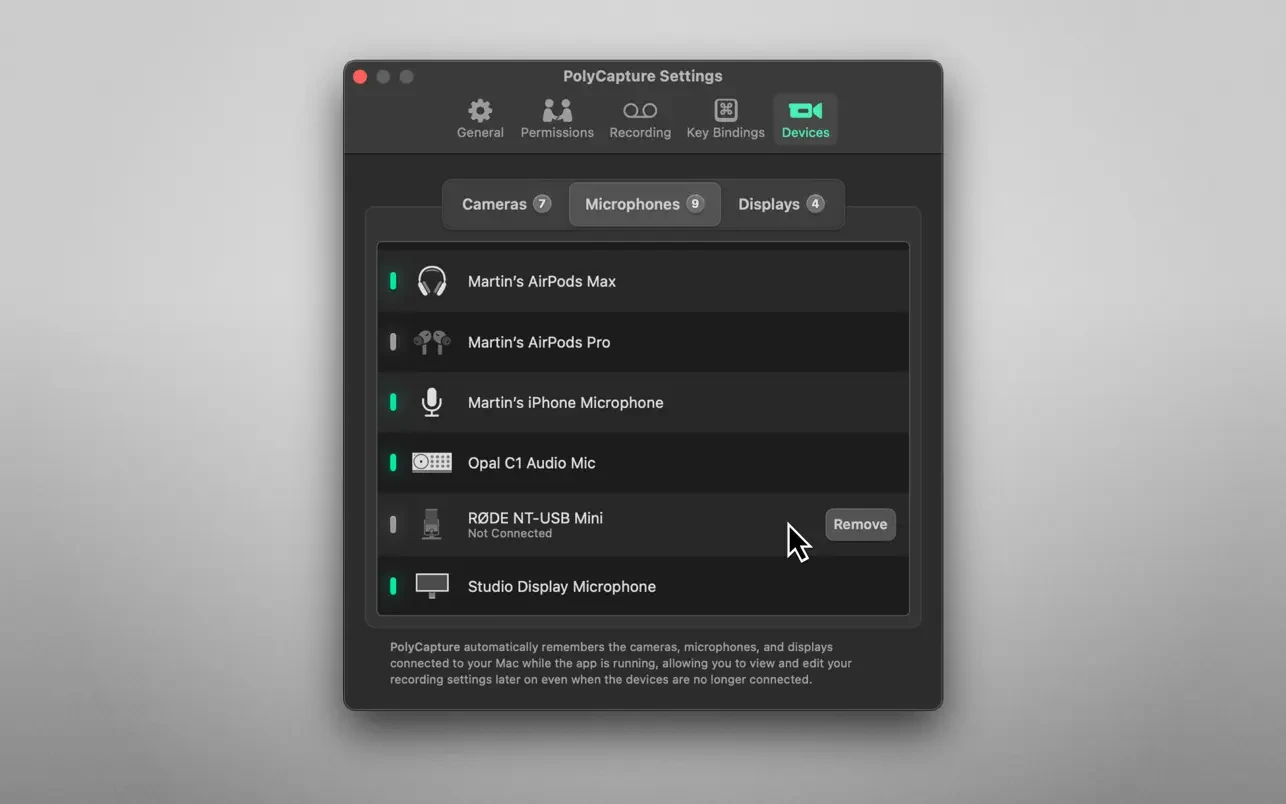Select the Microphones tab
Image resolution: width=1286 pixels, height=804 pixels.
point(644,204)
